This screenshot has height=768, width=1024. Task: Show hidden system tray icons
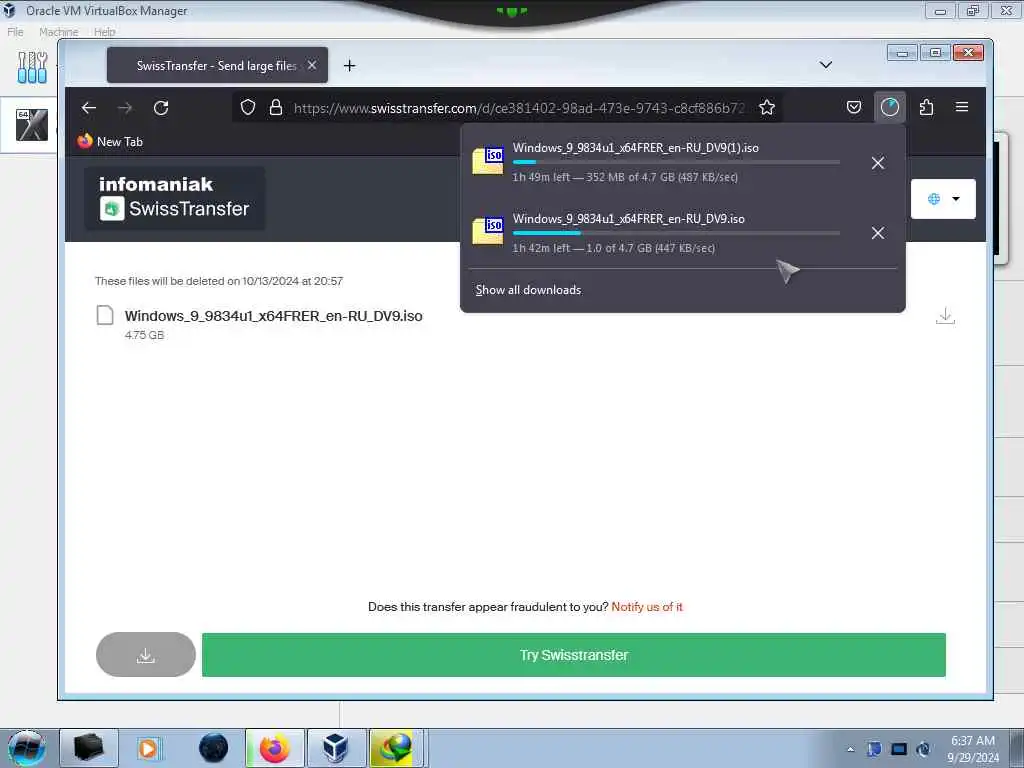850,749
